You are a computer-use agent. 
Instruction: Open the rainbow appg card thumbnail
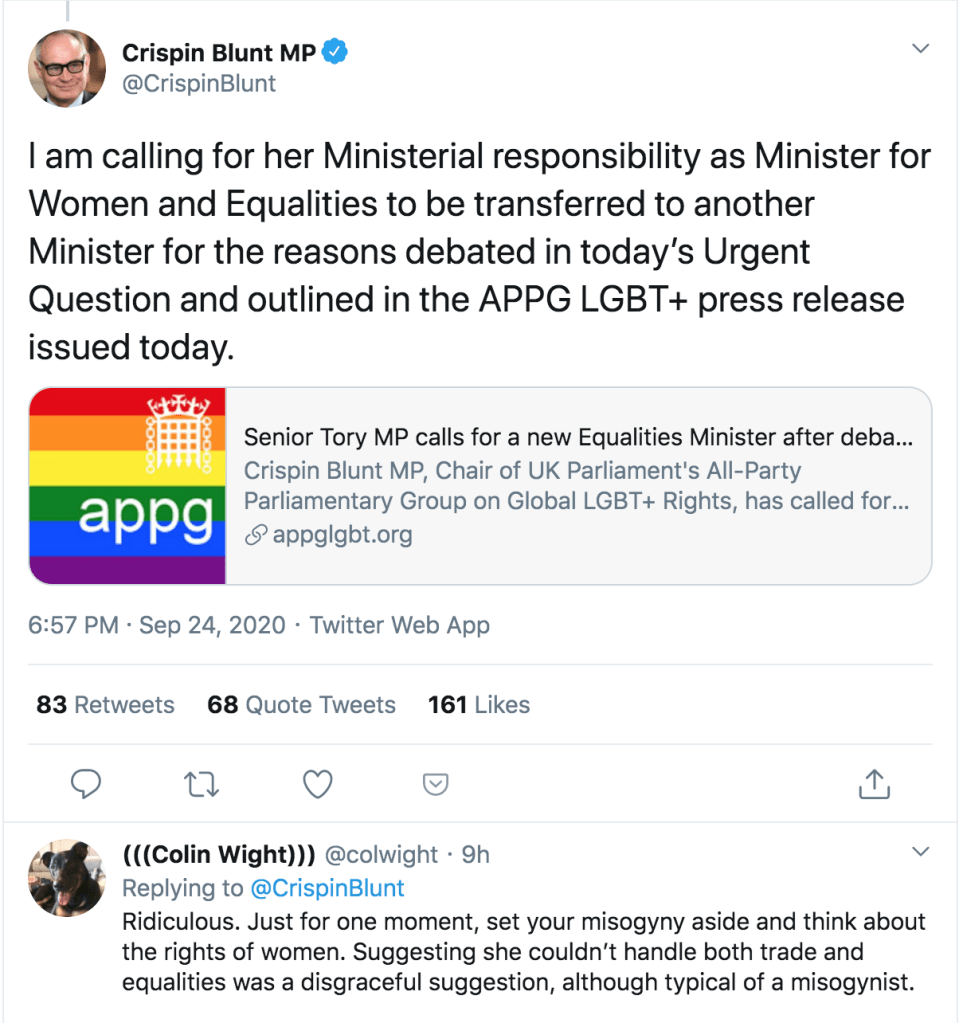(128, 486)
